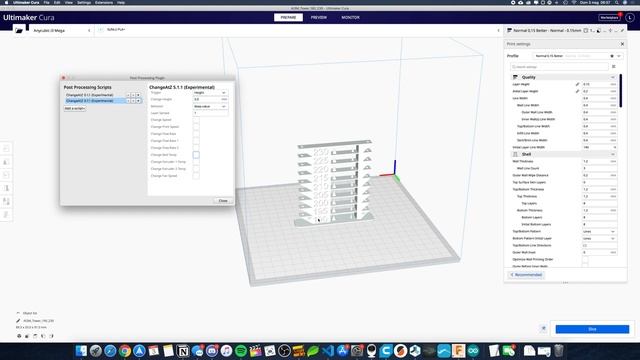Viewport: 640px width, 360px height.
Task: Open the Trigger dropdown set to Height
Action: pos(210,93)
